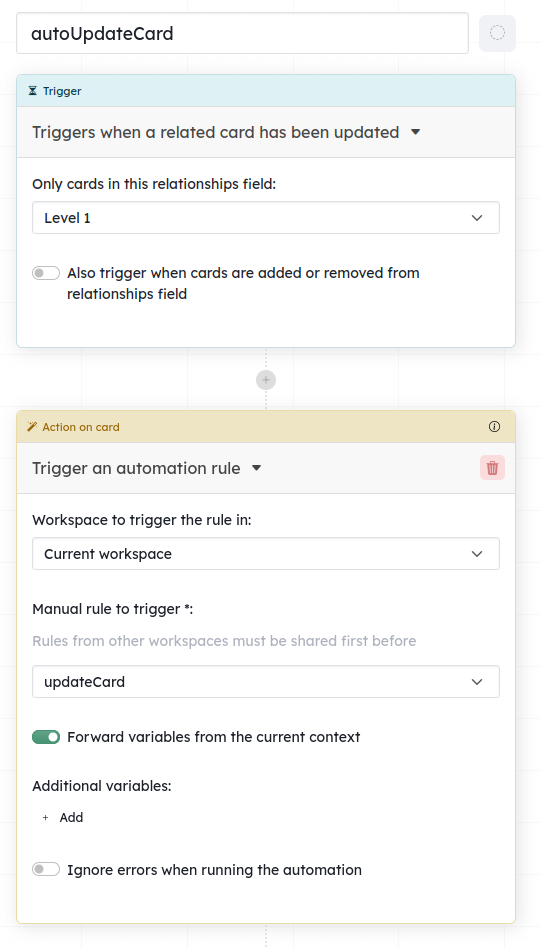Enable trigger when cards are added or removed
Viewport: 541px width, 949px height.
coord(46,273)
